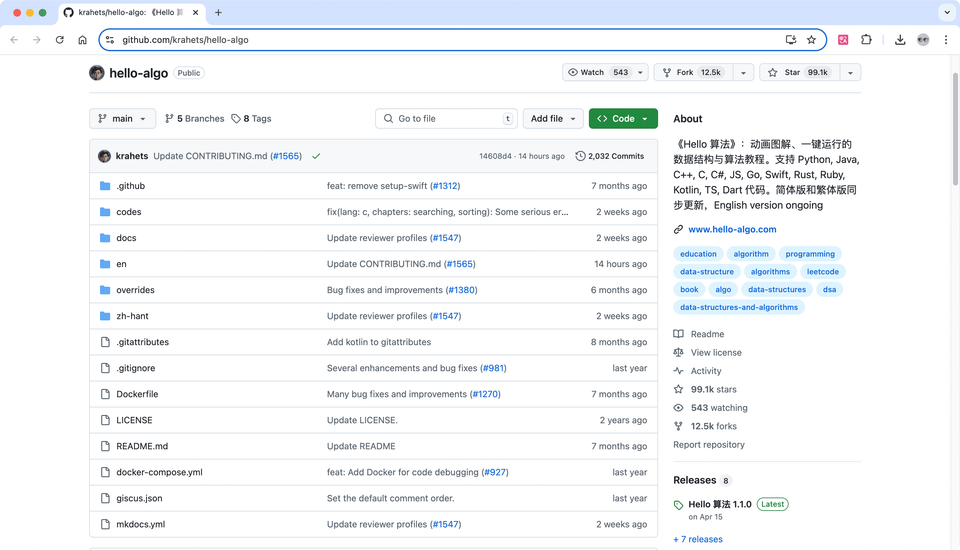Open a new browser tab
Viewport: 960px width, 550px height.
click(x=218, y=13)
